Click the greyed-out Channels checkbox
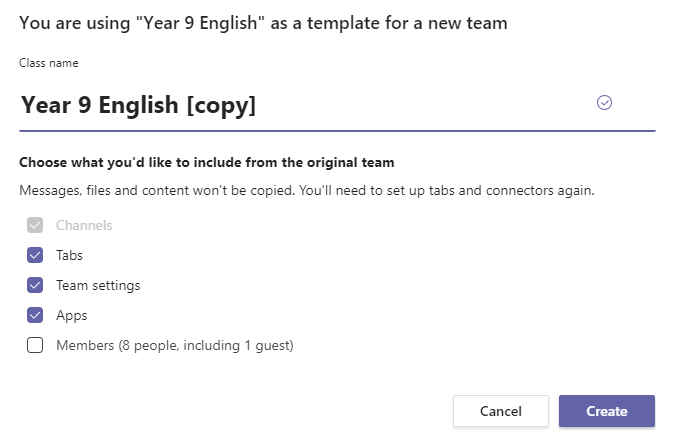This screenshot has height=447, width=673. coord(35,225)
